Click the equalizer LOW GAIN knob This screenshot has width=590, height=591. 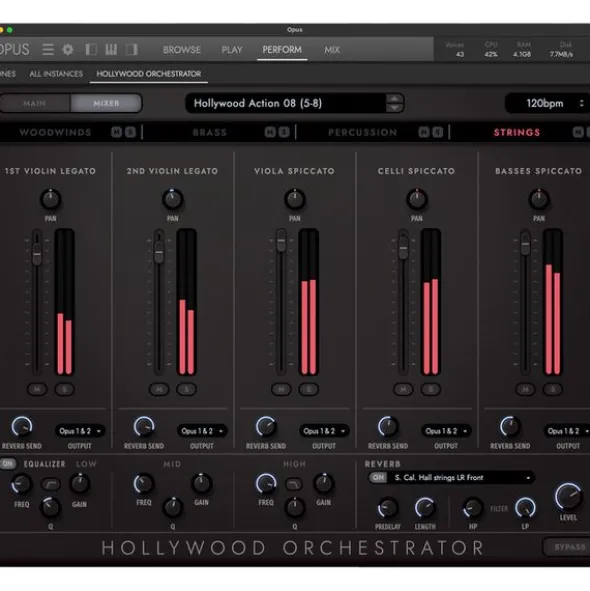coord(79,484)
